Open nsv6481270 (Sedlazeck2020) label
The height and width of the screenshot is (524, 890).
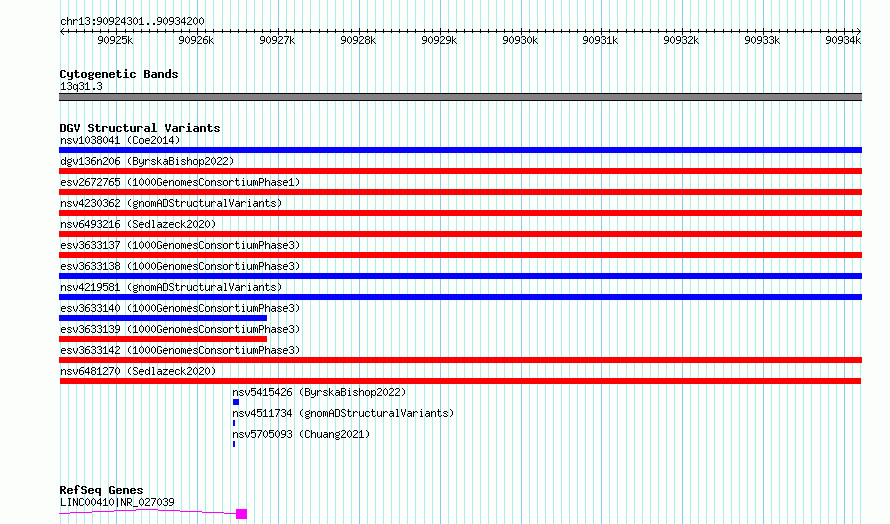[138, 371]
